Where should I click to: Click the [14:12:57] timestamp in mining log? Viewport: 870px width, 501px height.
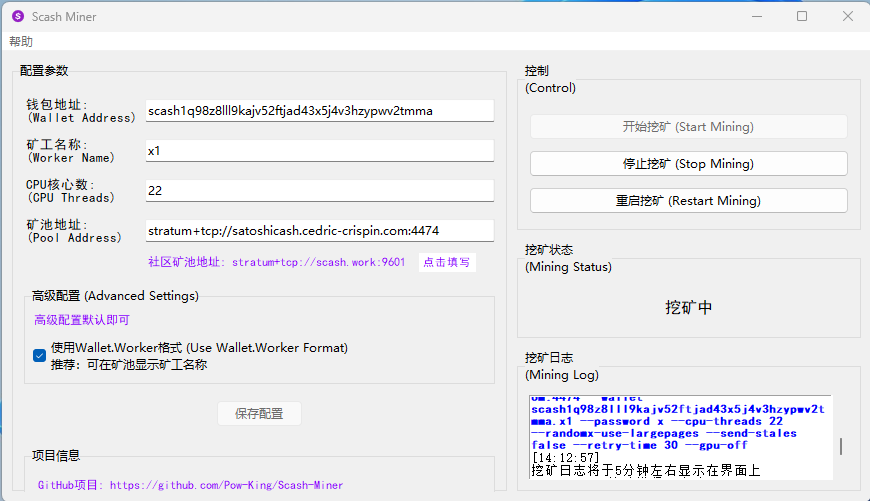click(565, 458)
